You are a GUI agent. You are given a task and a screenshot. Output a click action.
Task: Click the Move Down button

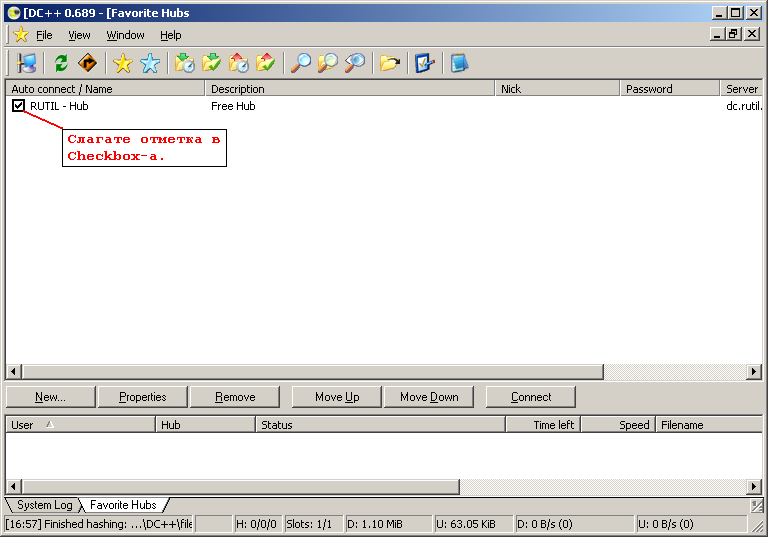click(x=429, y=397)
